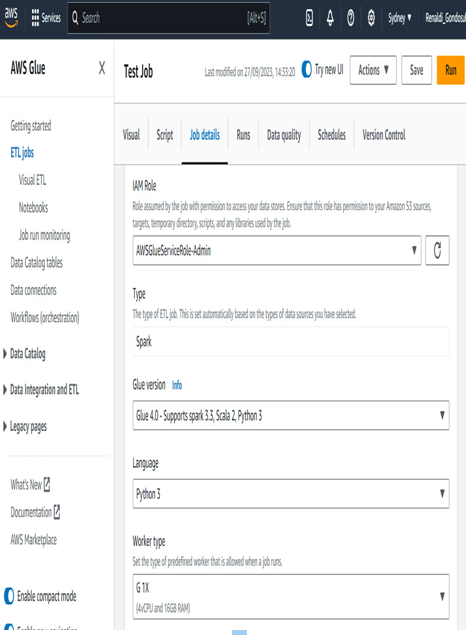Open the notifications bell
The height and width of the screenshot is (635, 466).
coord(330,18)
